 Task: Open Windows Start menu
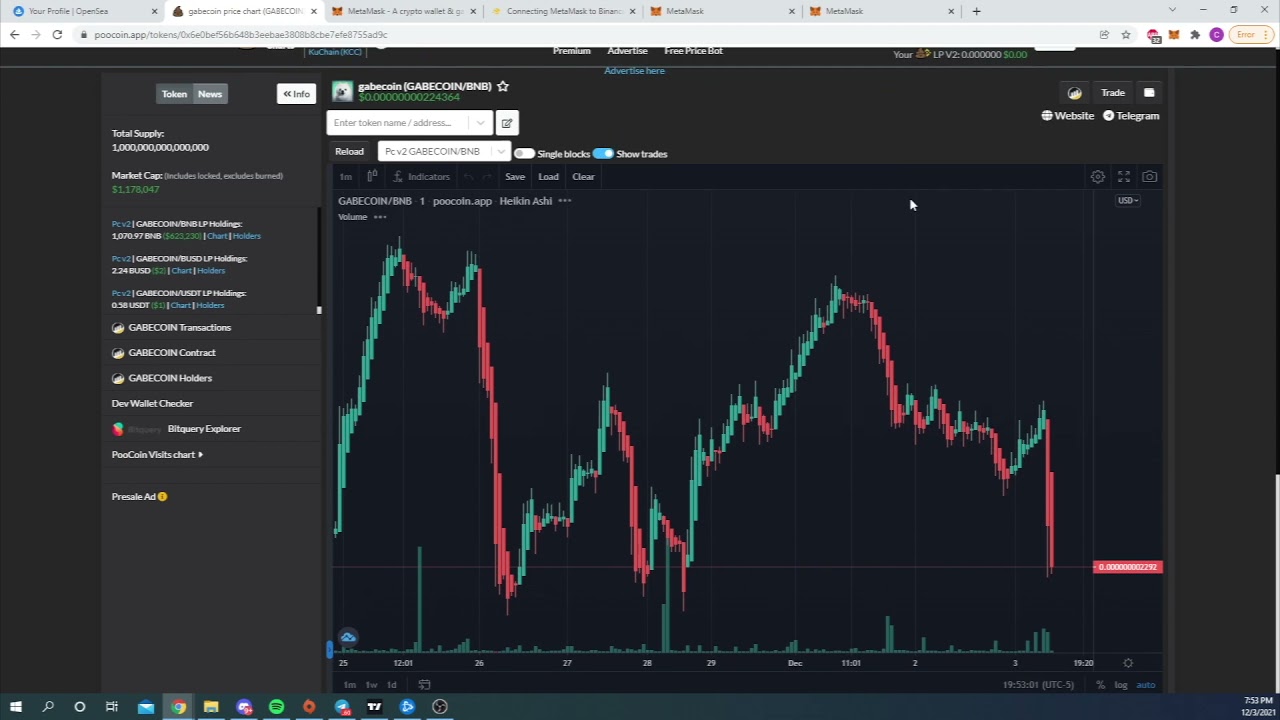(15, 707)
